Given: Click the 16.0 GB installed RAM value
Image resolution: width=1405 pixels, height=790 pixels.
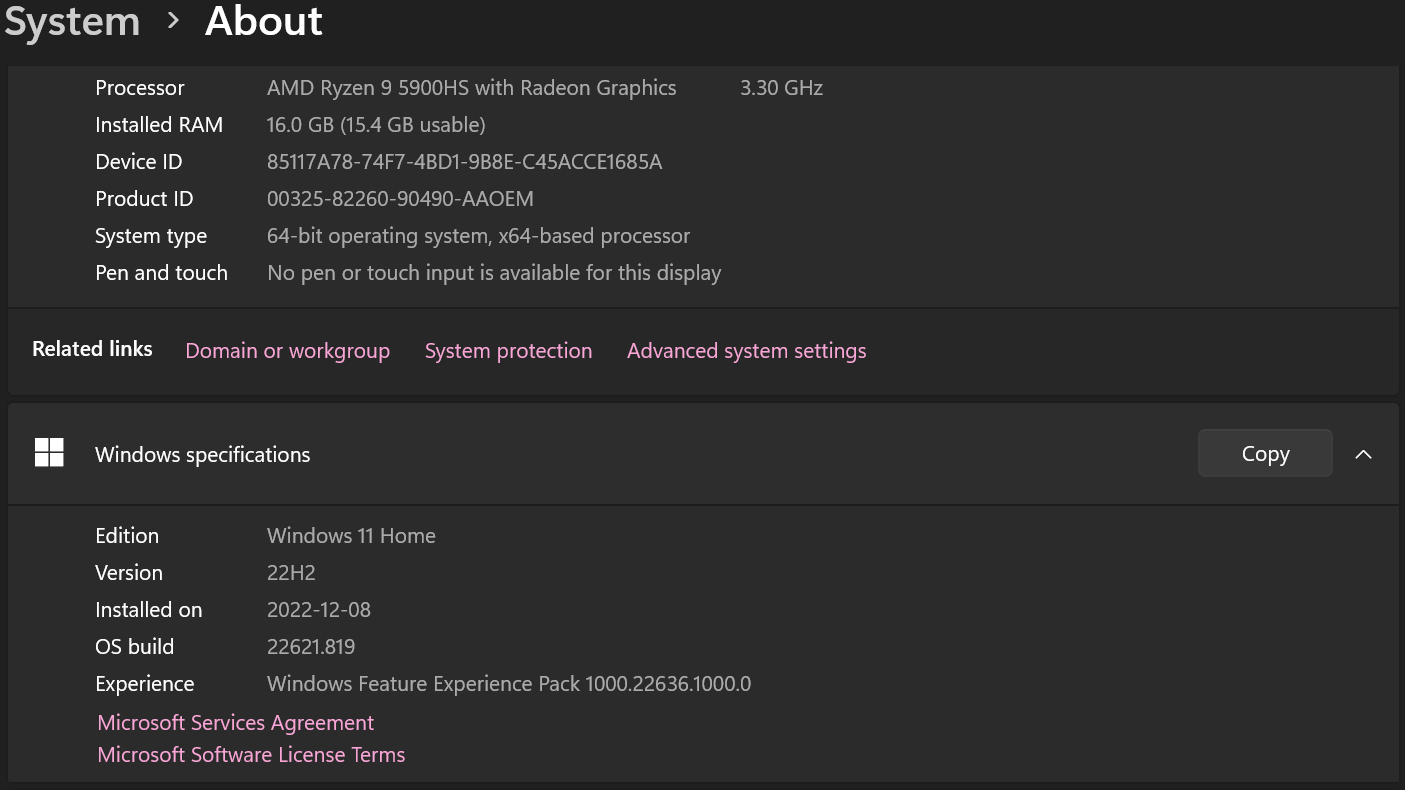Looking at the screenshot, I should [376, 125].
